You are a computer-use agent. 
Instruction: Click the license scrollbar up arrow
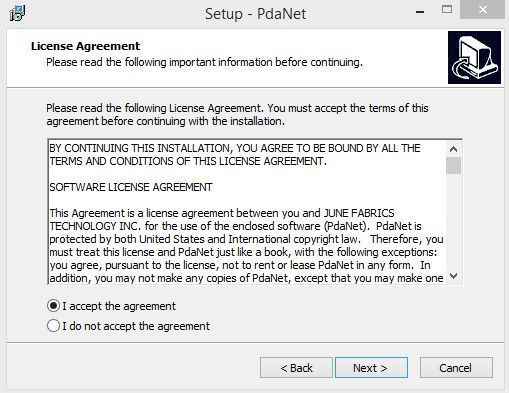tap(453, 149)
